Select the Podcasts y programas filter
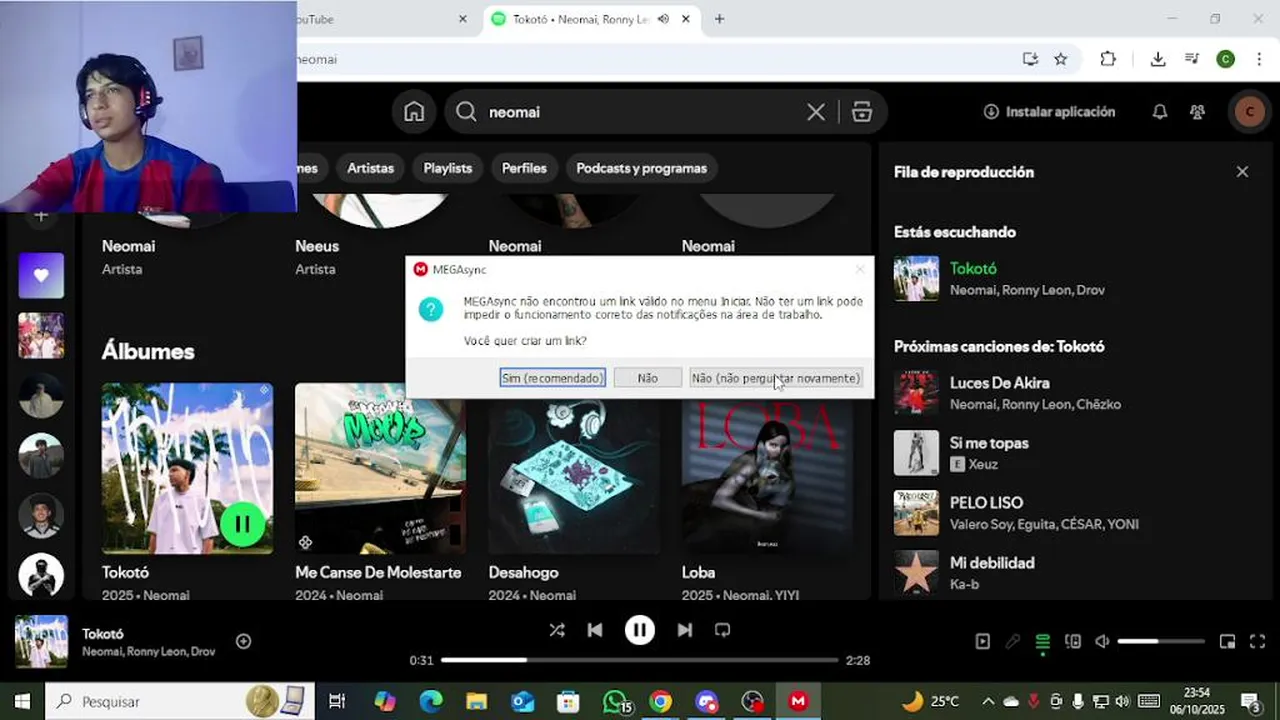 (x=641, y=168)
